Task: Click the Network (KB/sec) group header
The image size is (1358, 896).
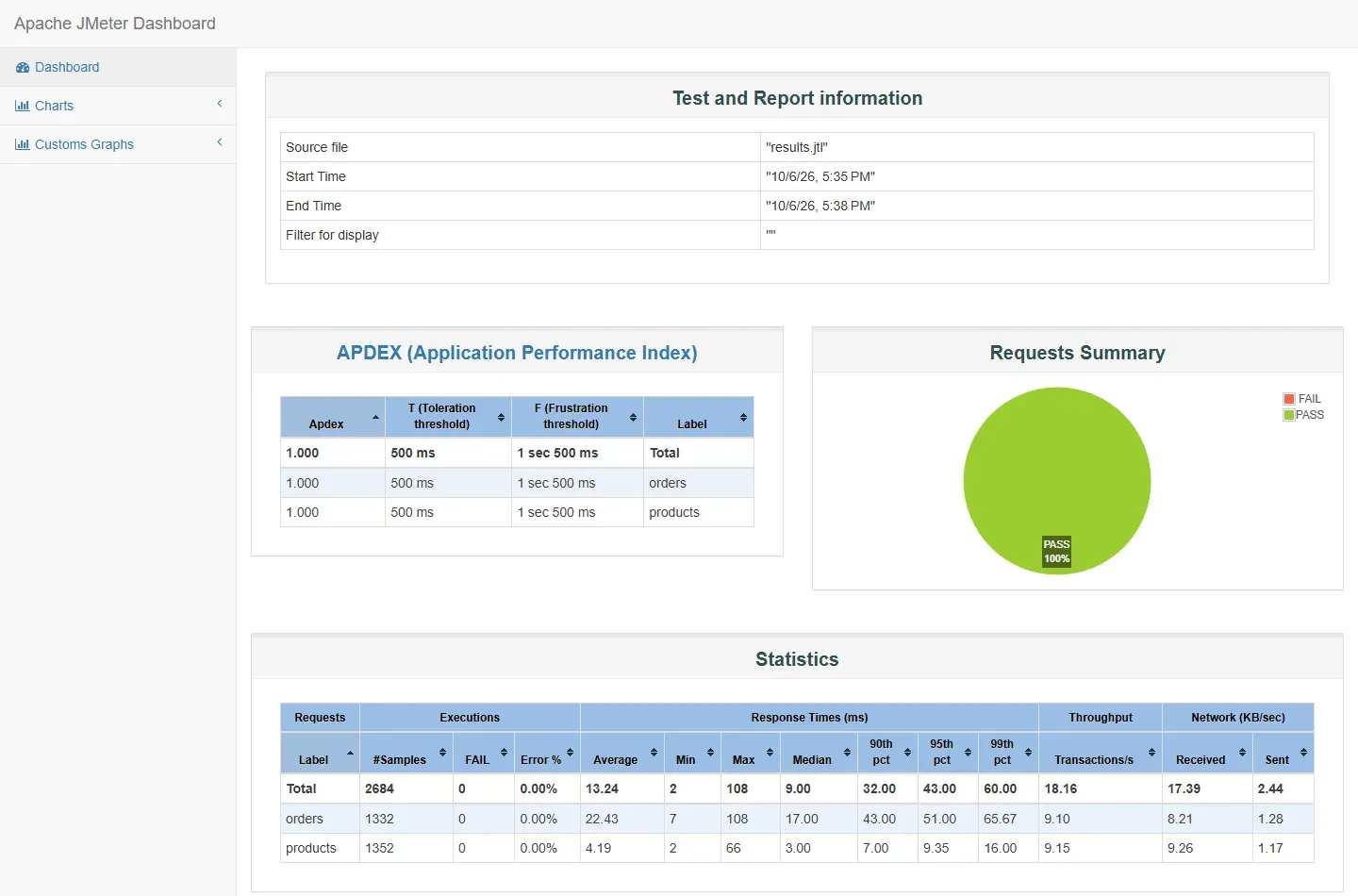Action: click(1238, 718)
